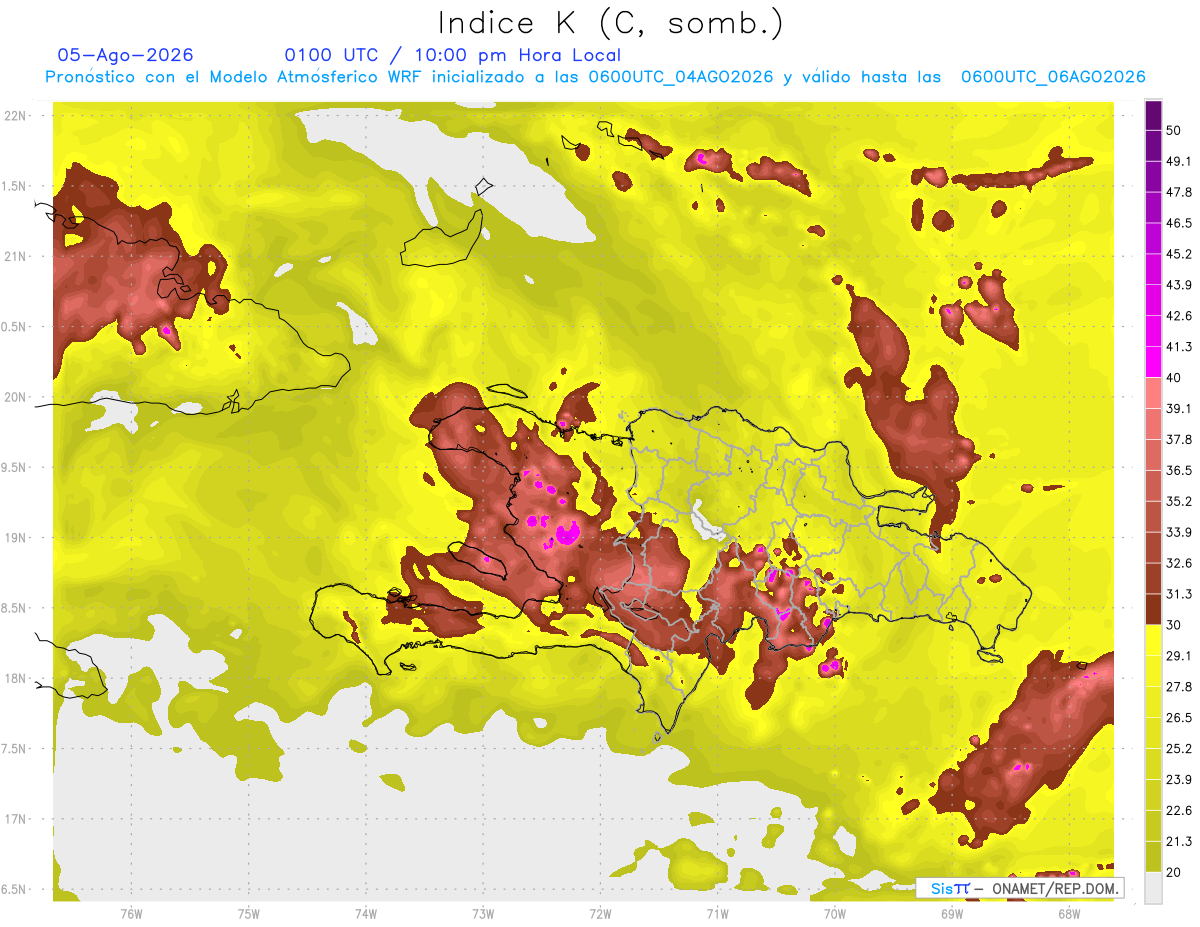Viewport: 1200px width, 927px height.
Task: Click the darkest purple colorbar swatch above 50
Action: [1153, 115]
